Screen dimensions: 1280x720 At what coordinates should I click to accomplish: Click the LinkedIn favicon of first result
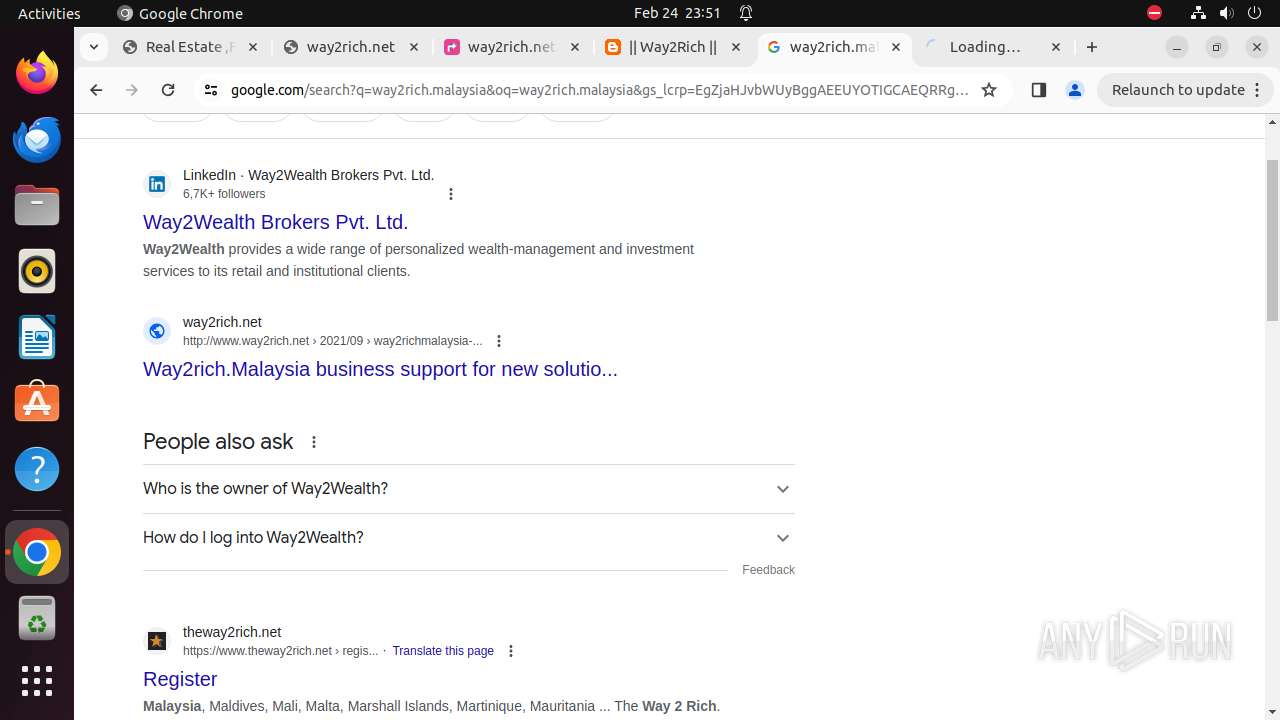tap(157, 184)
